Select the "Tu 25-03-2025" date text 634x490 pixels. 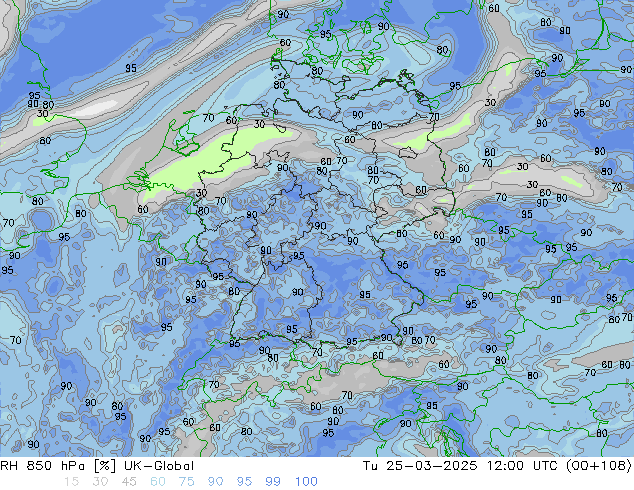pyautogui.click(x=420, y=466)
